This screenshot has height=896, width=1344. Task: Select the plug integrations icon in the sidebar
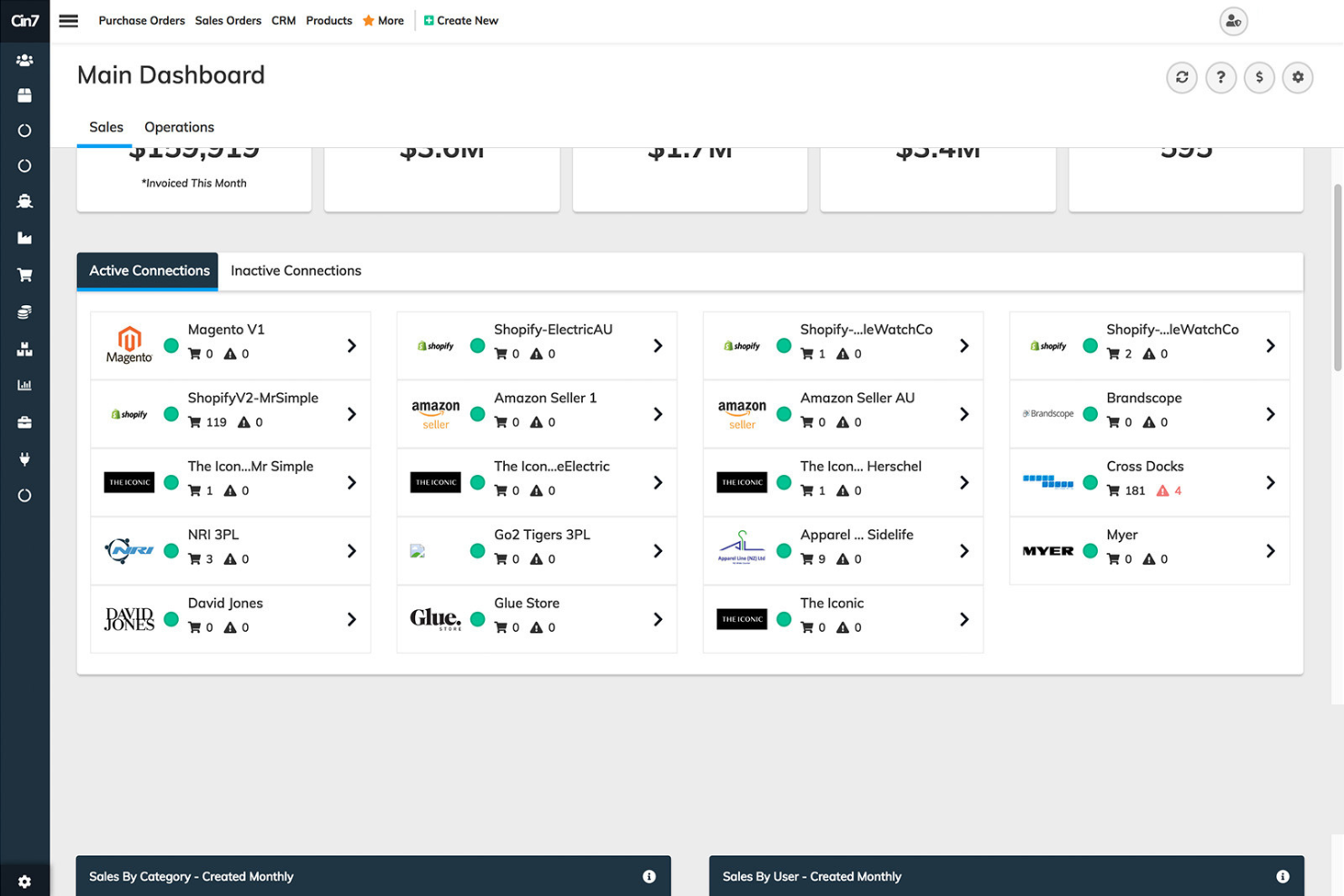click(x=25, y=459)
